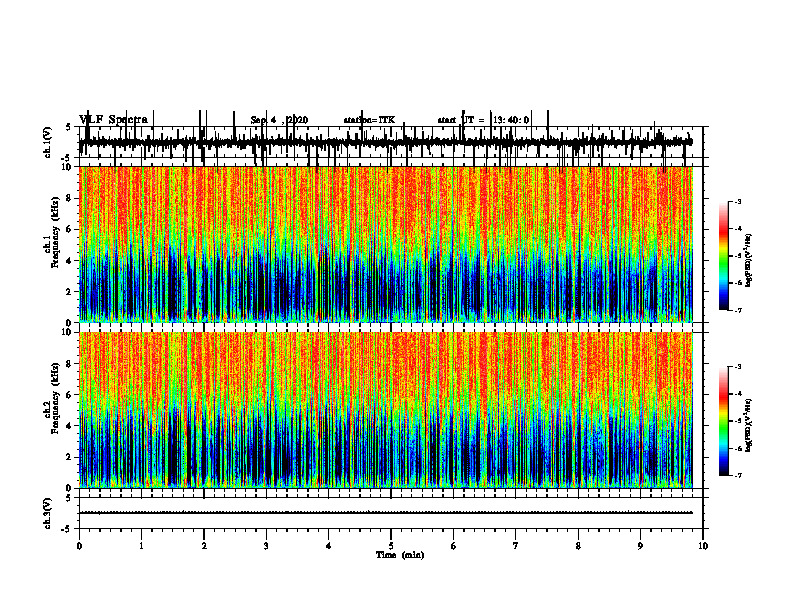This screenshot has height=612, width=792.
Task: Click the "2" tick on the Time axis
Action: (x=204, y=546)
